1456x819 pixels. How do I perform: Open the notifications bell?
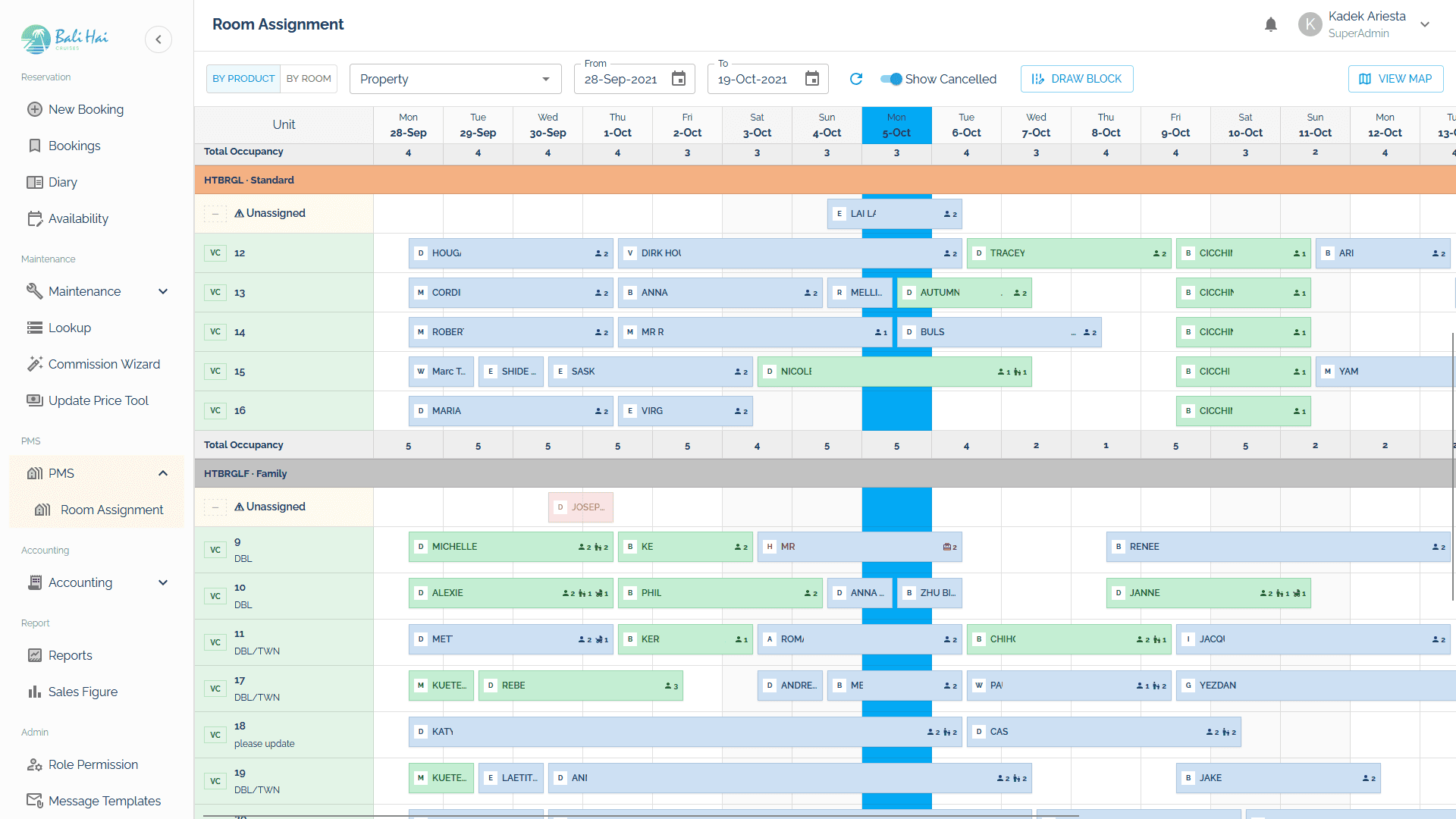coord(1271,24)
